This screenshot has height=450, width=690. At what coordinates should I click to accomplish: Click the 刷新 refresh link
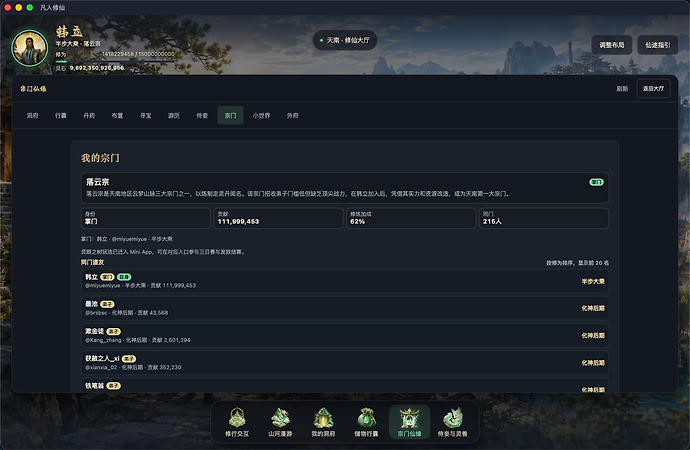click(622, 89)
